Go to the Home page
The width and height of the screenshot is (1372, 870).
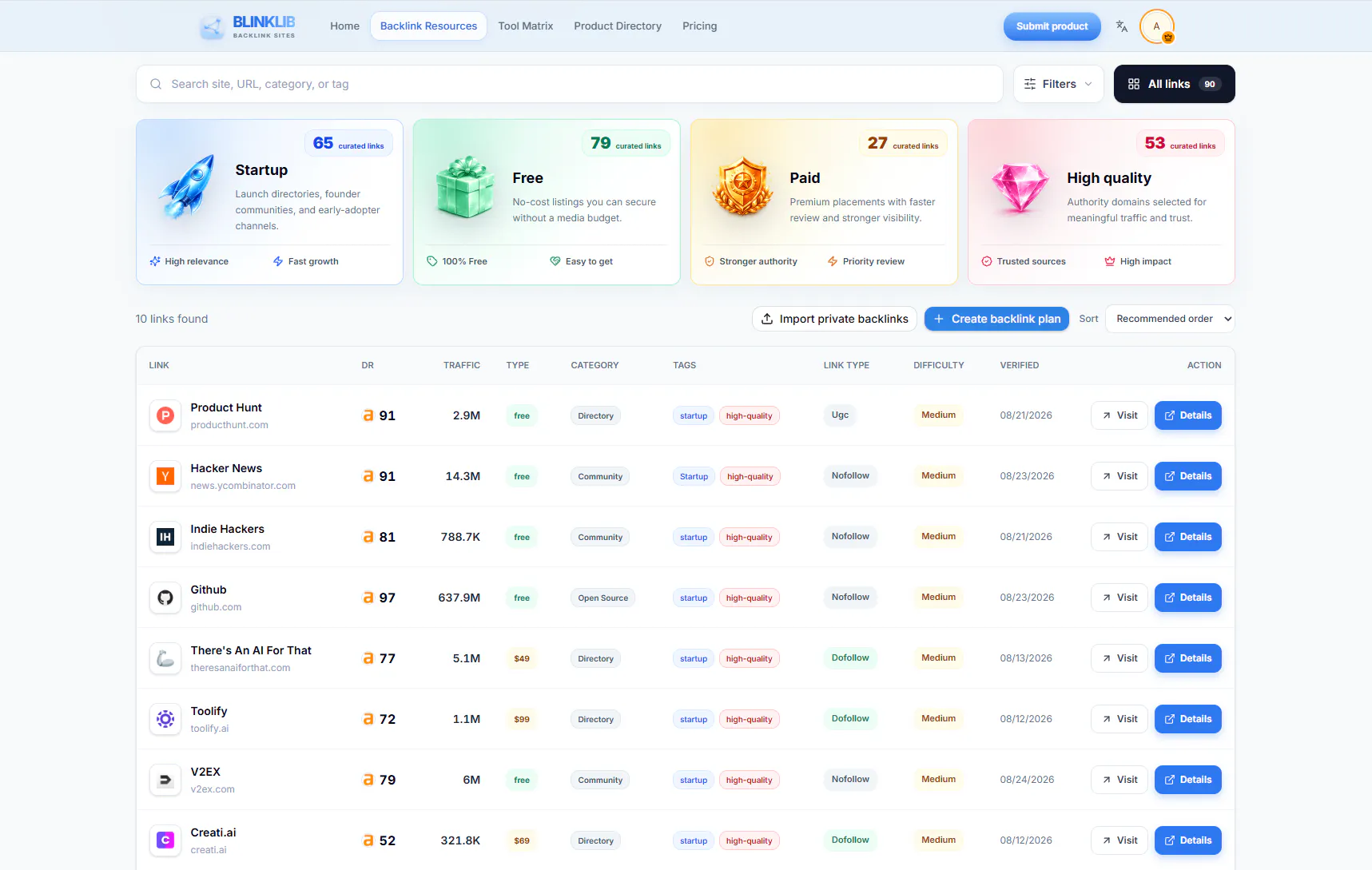345,26
